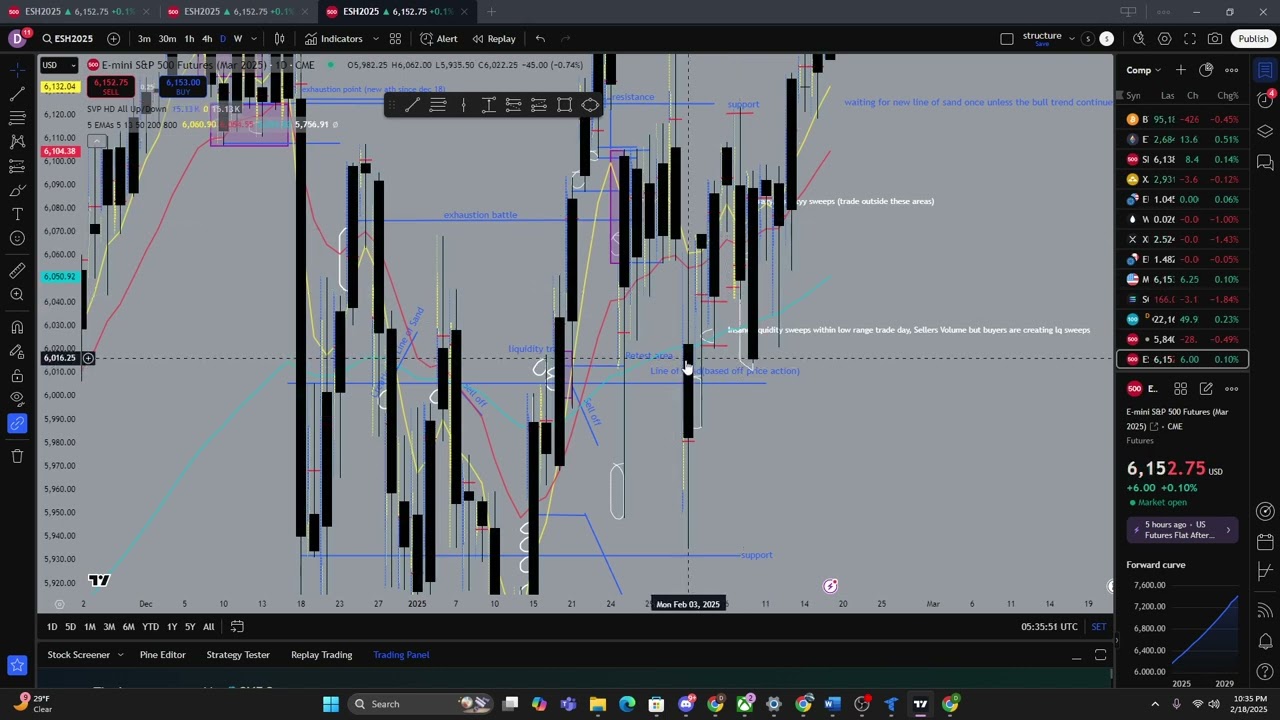
Task: Open the favorites star toolbar icon
Action: point(17,665)
